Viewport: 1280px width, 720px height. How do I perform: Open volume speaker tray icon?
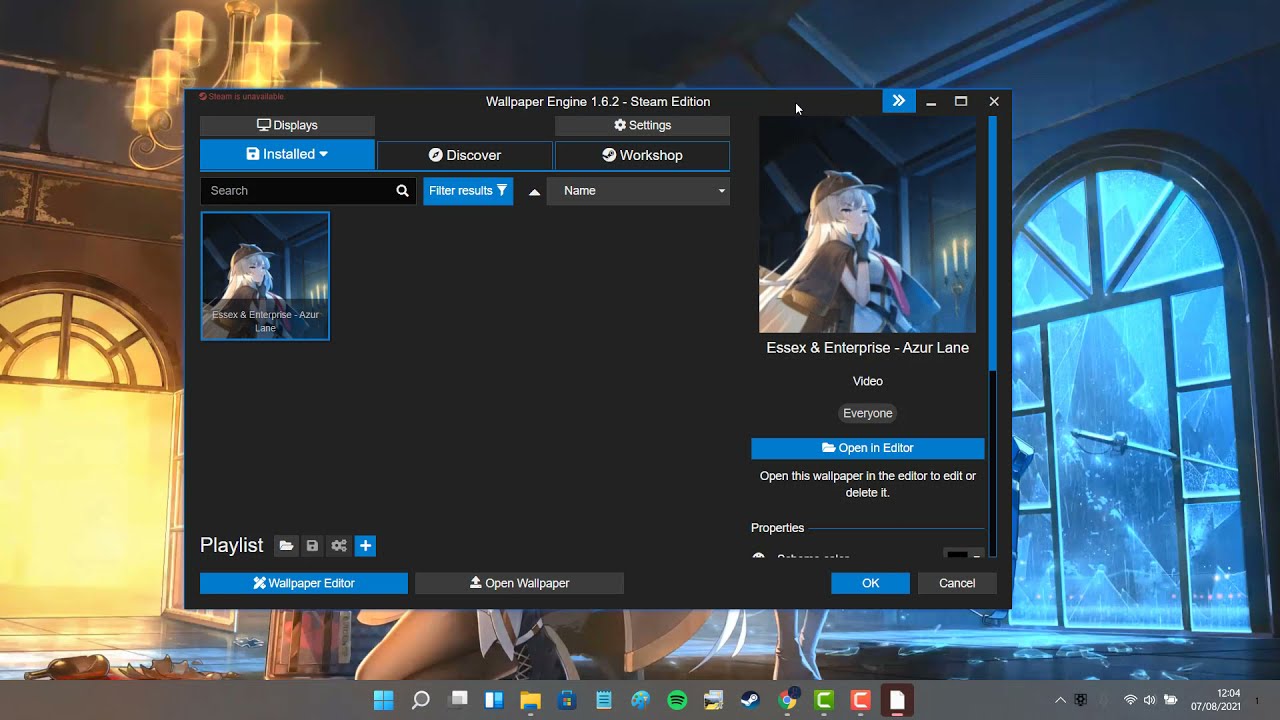1149,700
